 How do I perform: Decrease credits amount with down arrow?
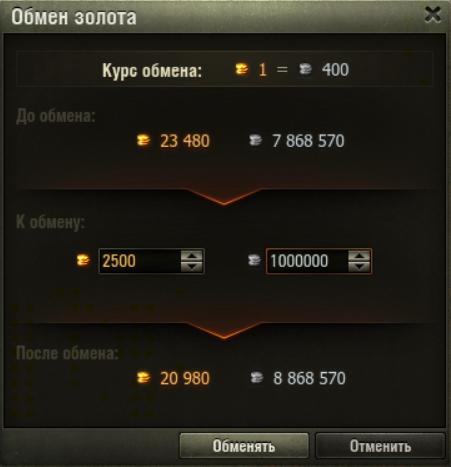359,266
